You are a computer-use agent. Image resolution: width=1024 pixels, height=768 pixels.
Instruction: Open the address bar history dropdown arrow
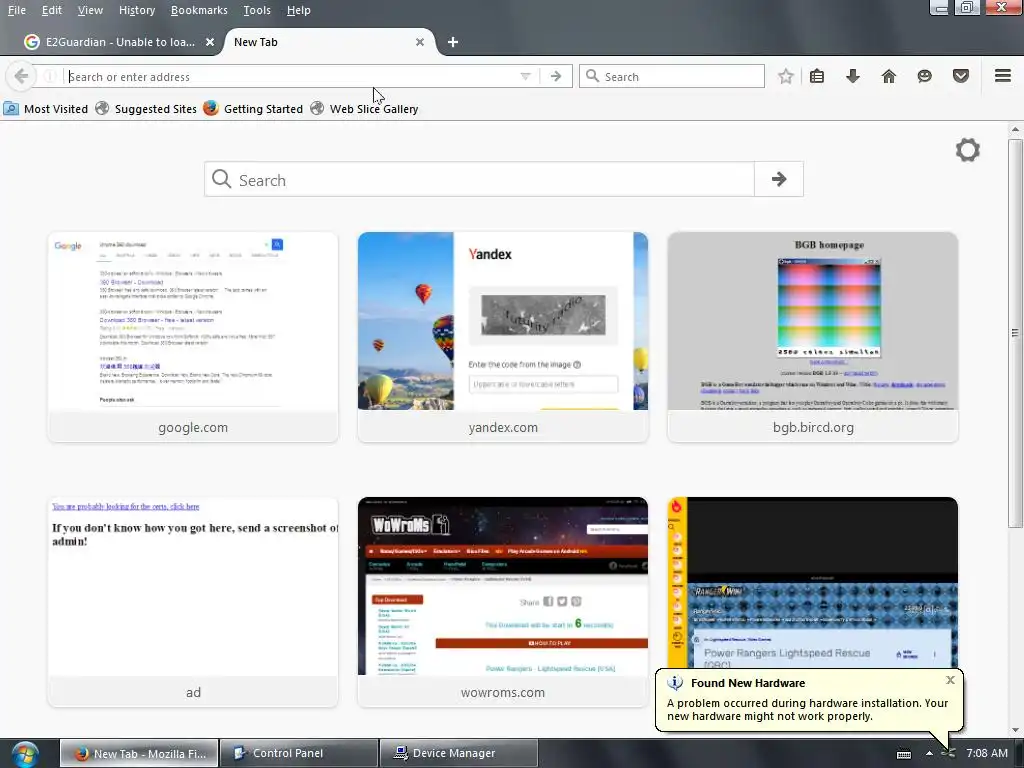pyautogui.click(x=525, y=76)
